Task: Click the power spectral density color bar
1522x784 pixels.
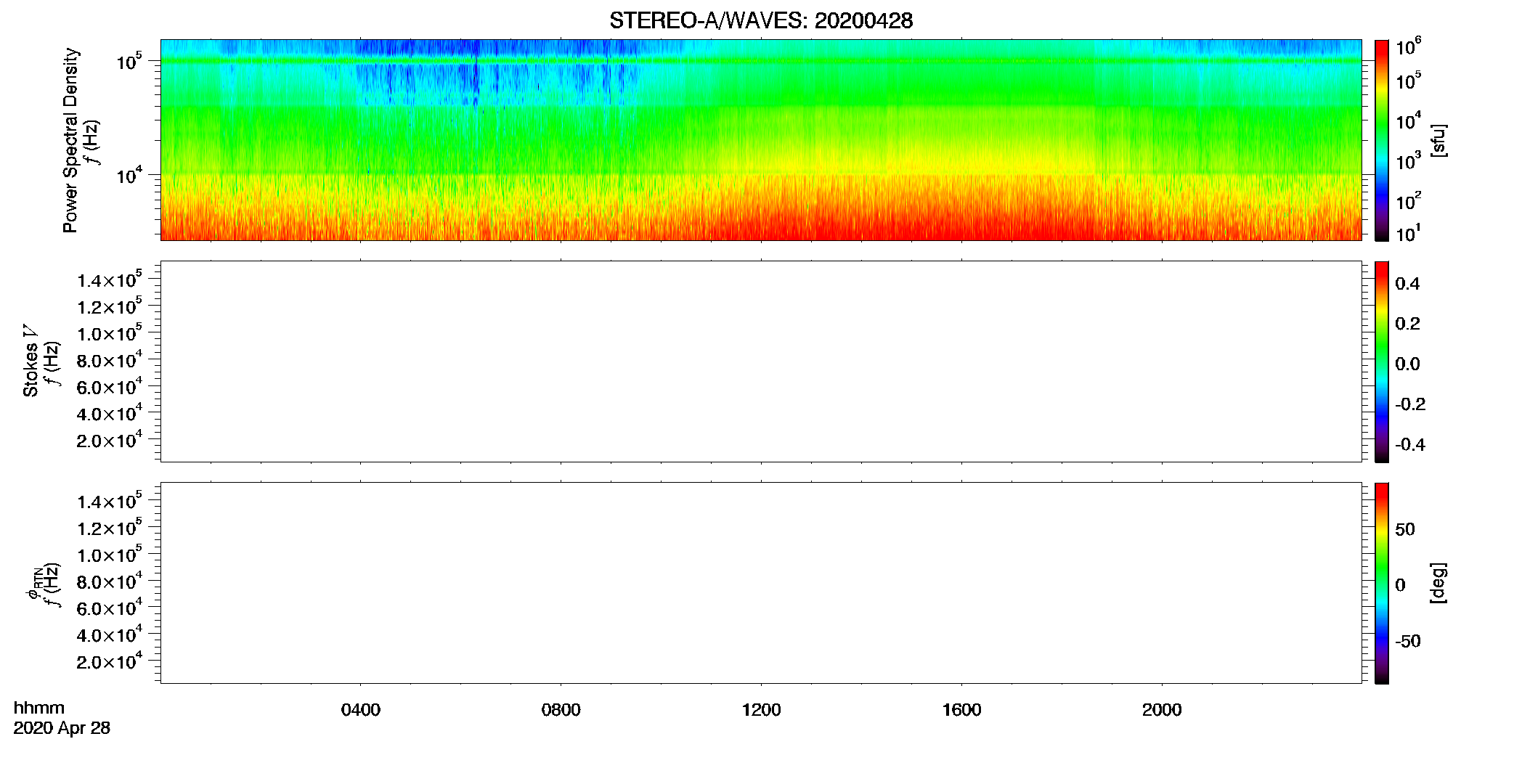Action: click(1381, 140)
